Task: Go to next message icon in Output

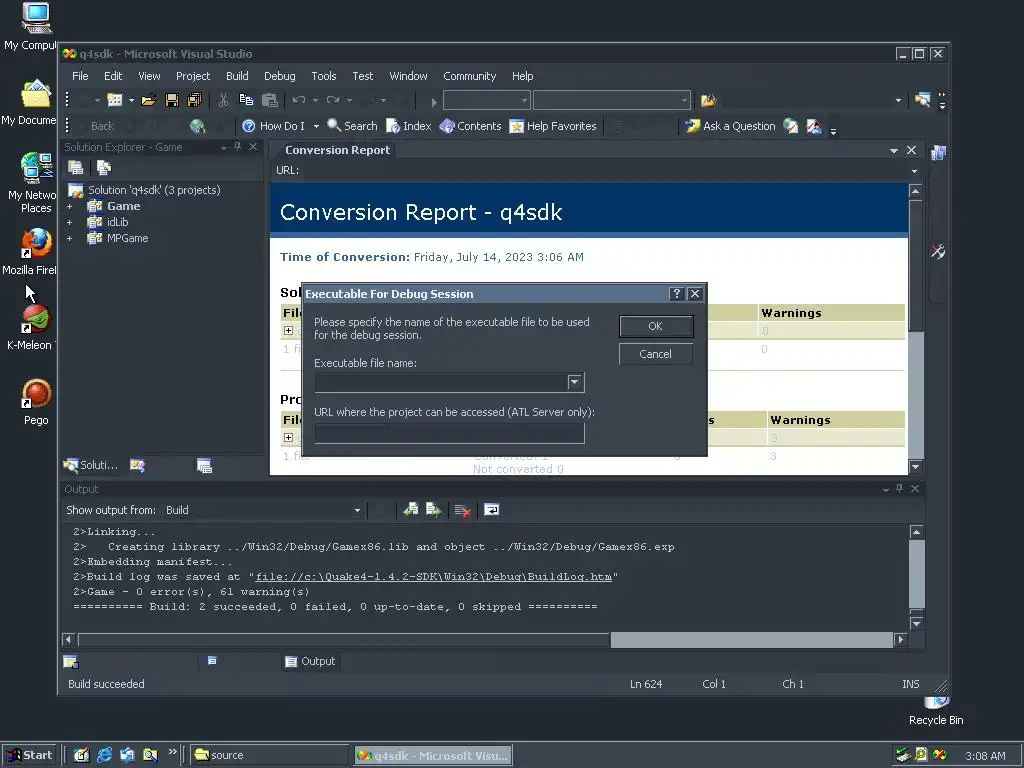Action: pyautogui.click(x=434, y=509)
